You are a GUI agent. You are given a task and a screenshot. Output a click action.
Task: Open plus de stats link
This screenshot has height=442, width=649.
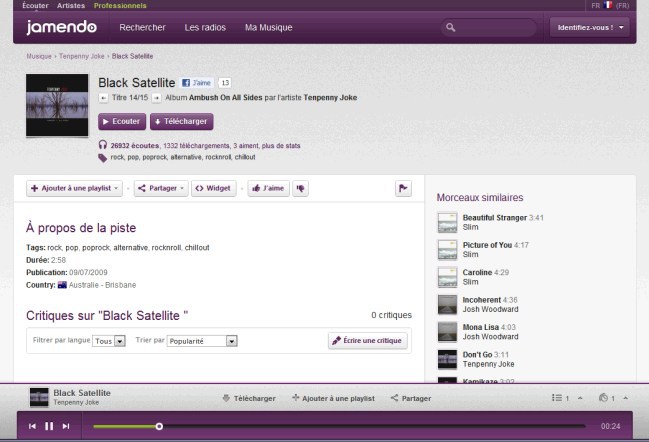[x=281, y=146]
